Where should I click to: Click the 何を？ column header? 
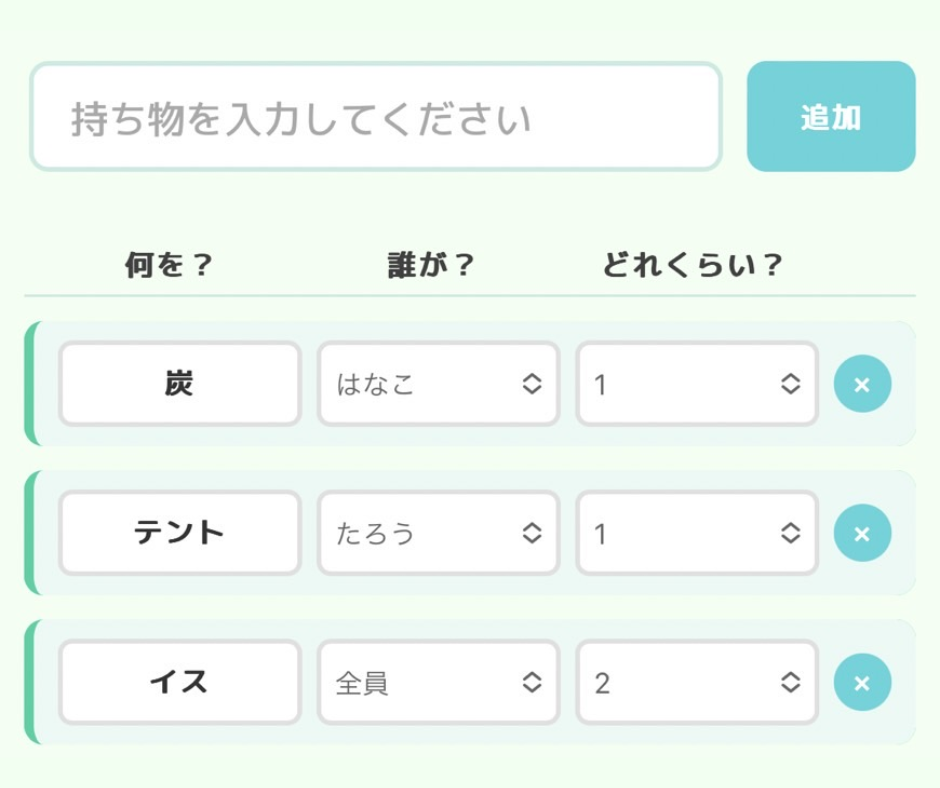(169, 265)
